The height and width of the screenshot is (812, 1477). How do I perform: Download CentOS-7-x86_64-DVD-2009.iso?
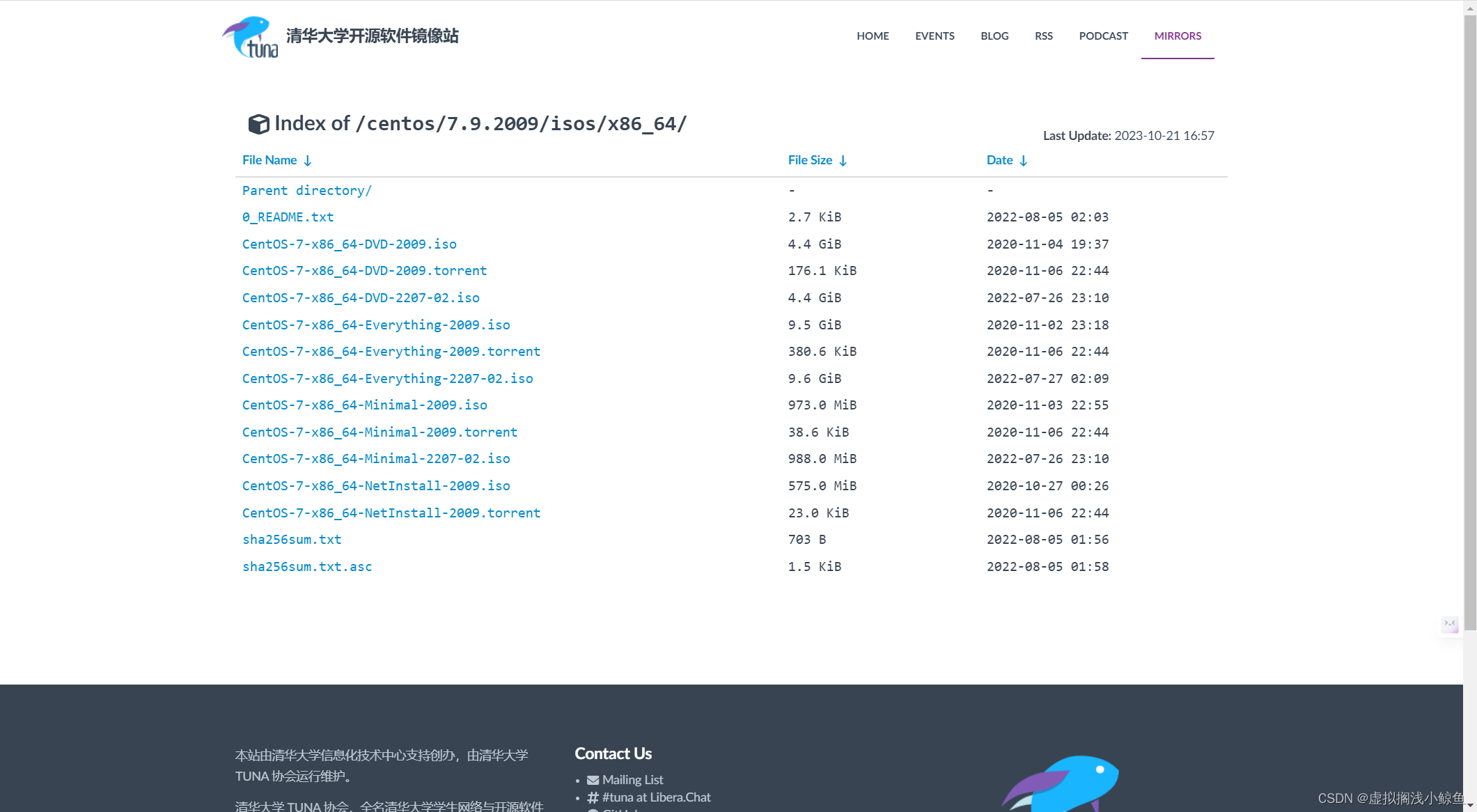coord(350,244)
